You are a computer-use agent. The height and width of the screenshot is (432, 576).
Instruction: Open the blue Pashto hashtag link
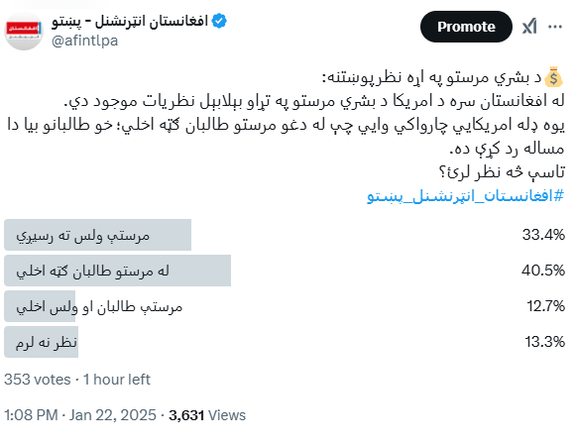(x=465, y=196)
